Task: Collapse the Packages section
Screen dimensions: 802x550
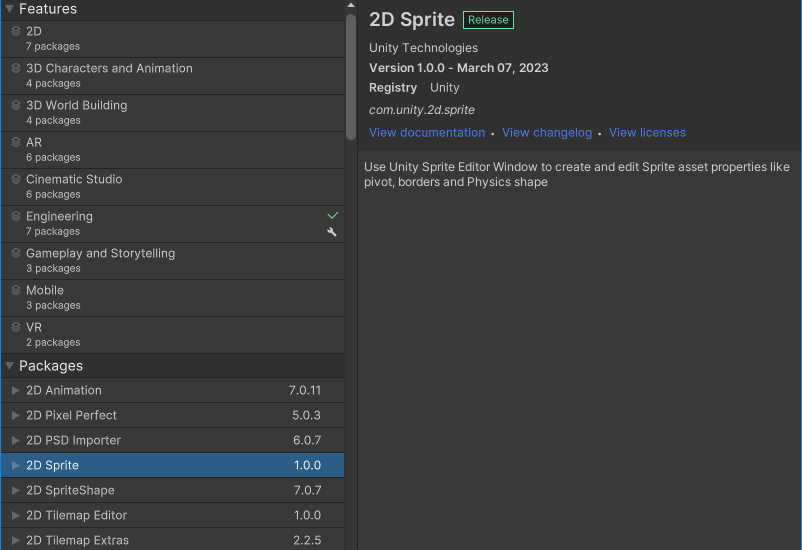Action: pos(9,366)
